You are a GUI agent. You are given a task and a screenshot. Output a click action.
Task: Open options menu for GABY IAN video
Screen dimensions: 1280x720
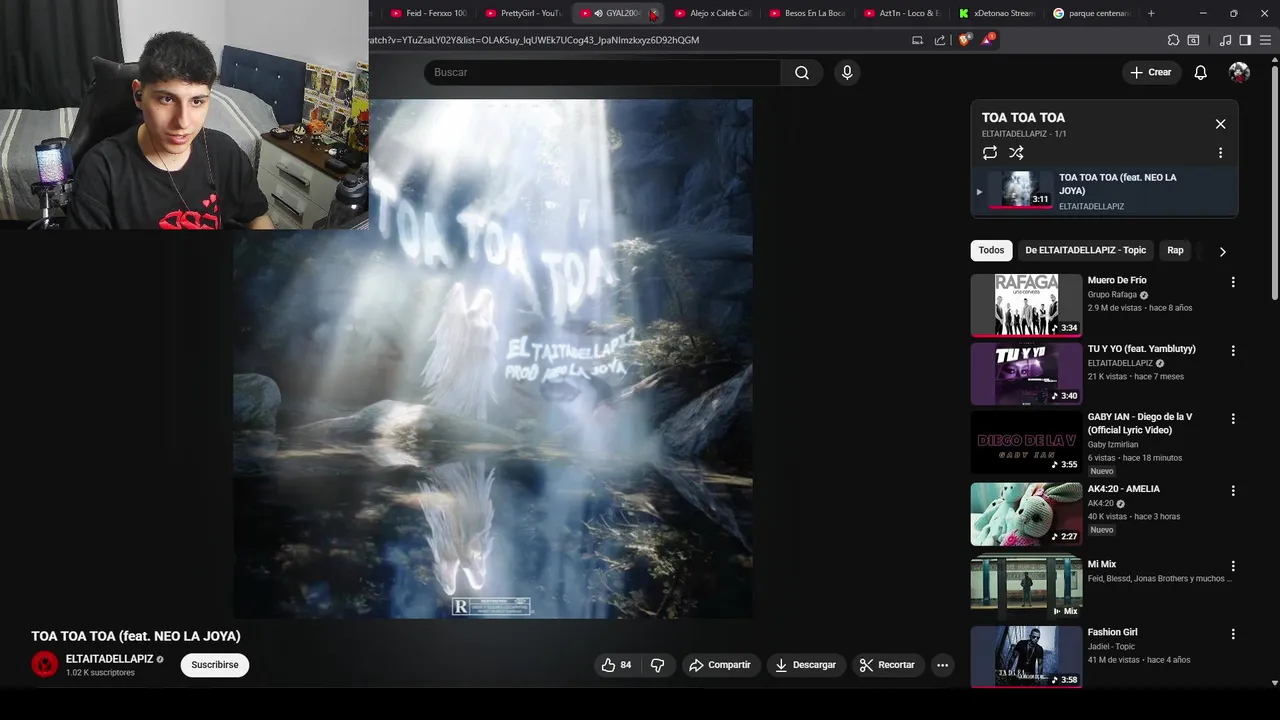pyautogui.click(x=1233, y=419)
